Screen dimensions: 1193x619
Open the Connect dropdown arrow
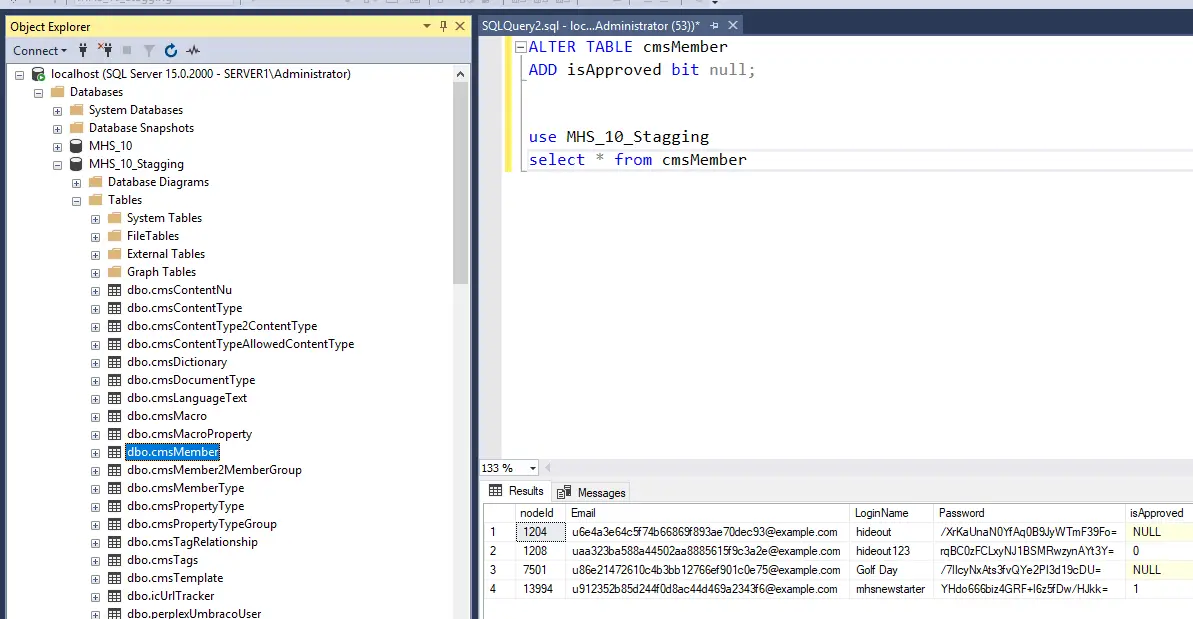(63, 50)
